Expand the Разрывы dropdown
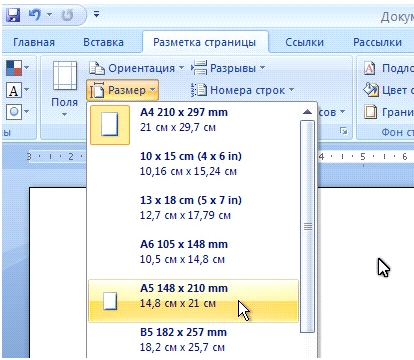This screenshot has height=360, width=414. pos(228,68)
